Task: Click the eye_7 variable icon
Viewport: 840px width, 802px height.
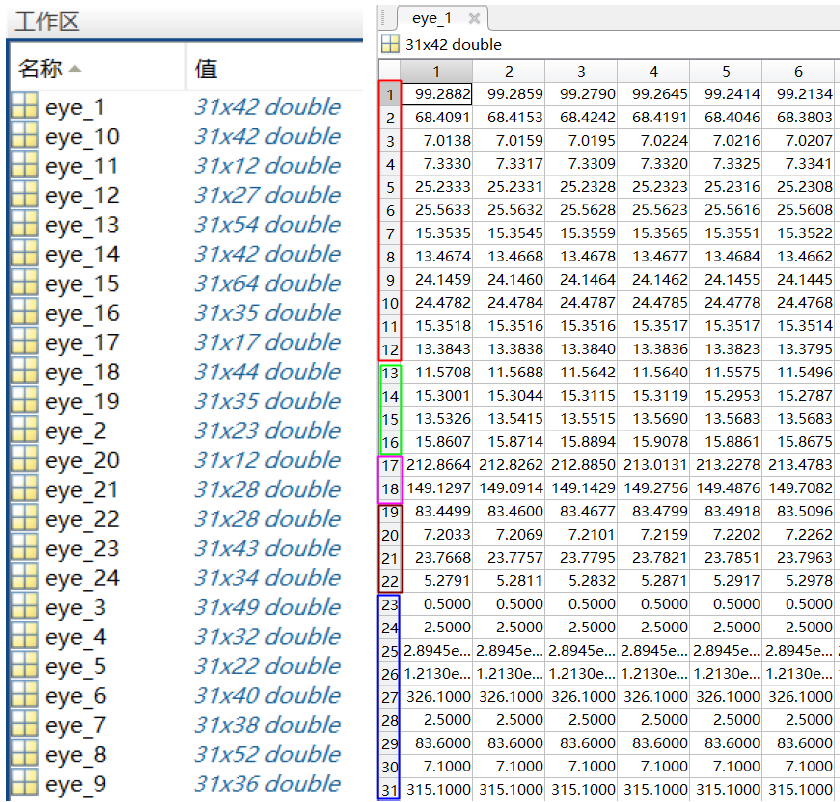Action: coord(25,724)
